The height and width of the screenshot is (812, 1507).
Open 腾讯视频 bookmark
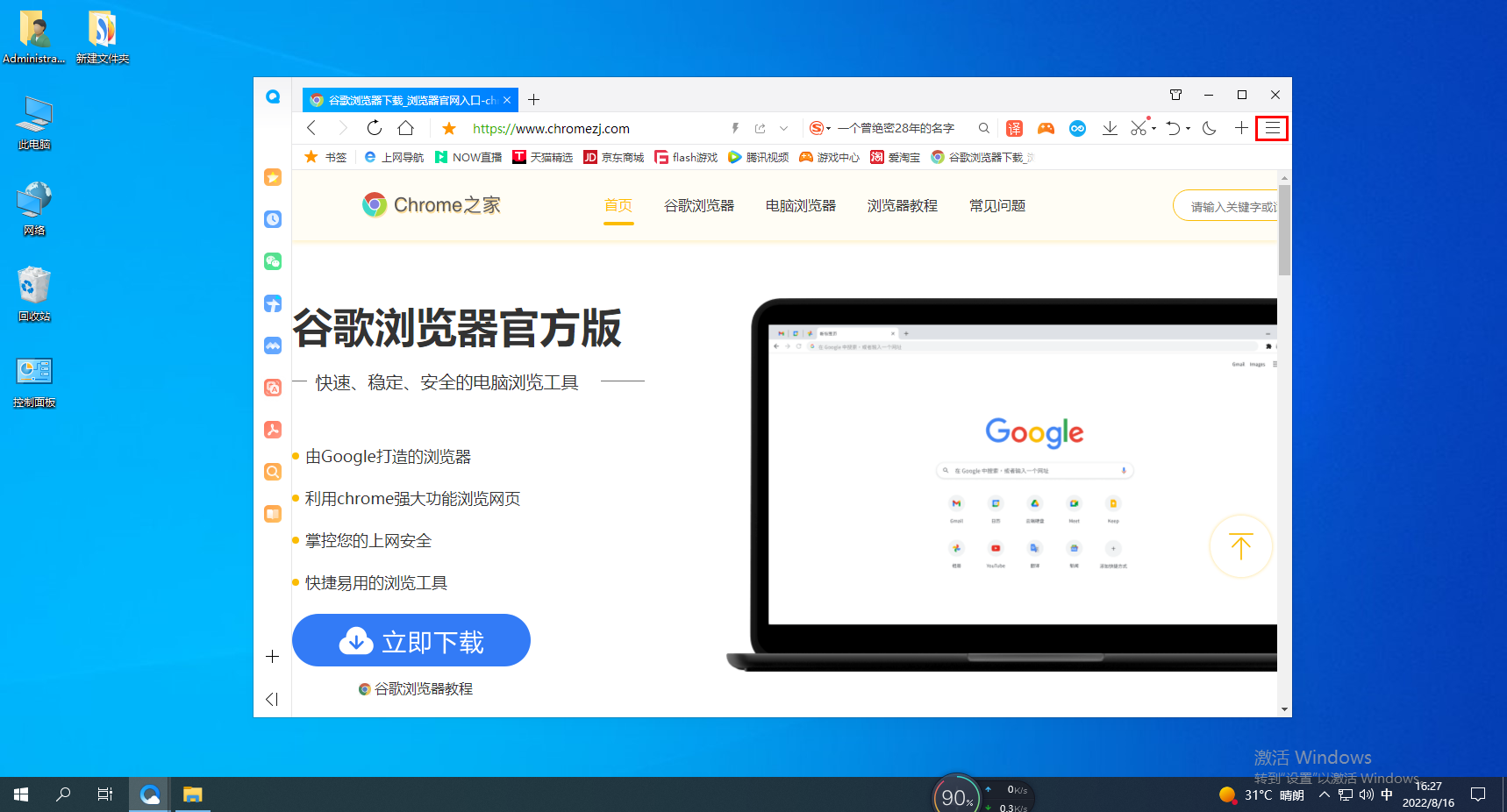click(759, 158)
